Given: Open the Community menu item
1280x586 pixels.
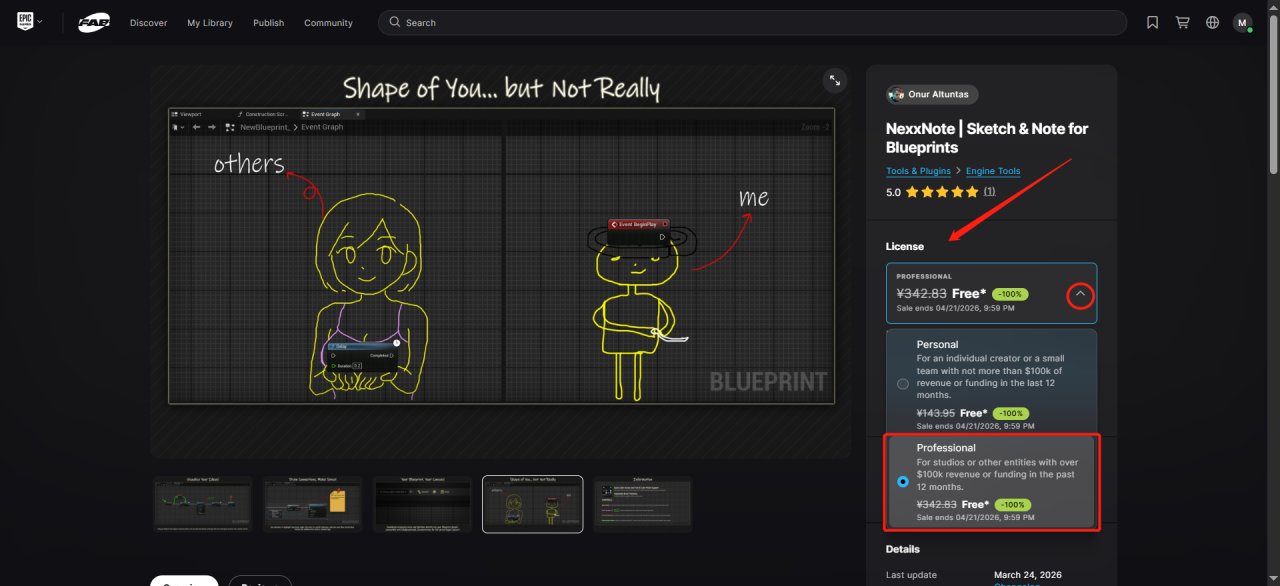Looking at the screenshot, I should coord(329,23).
